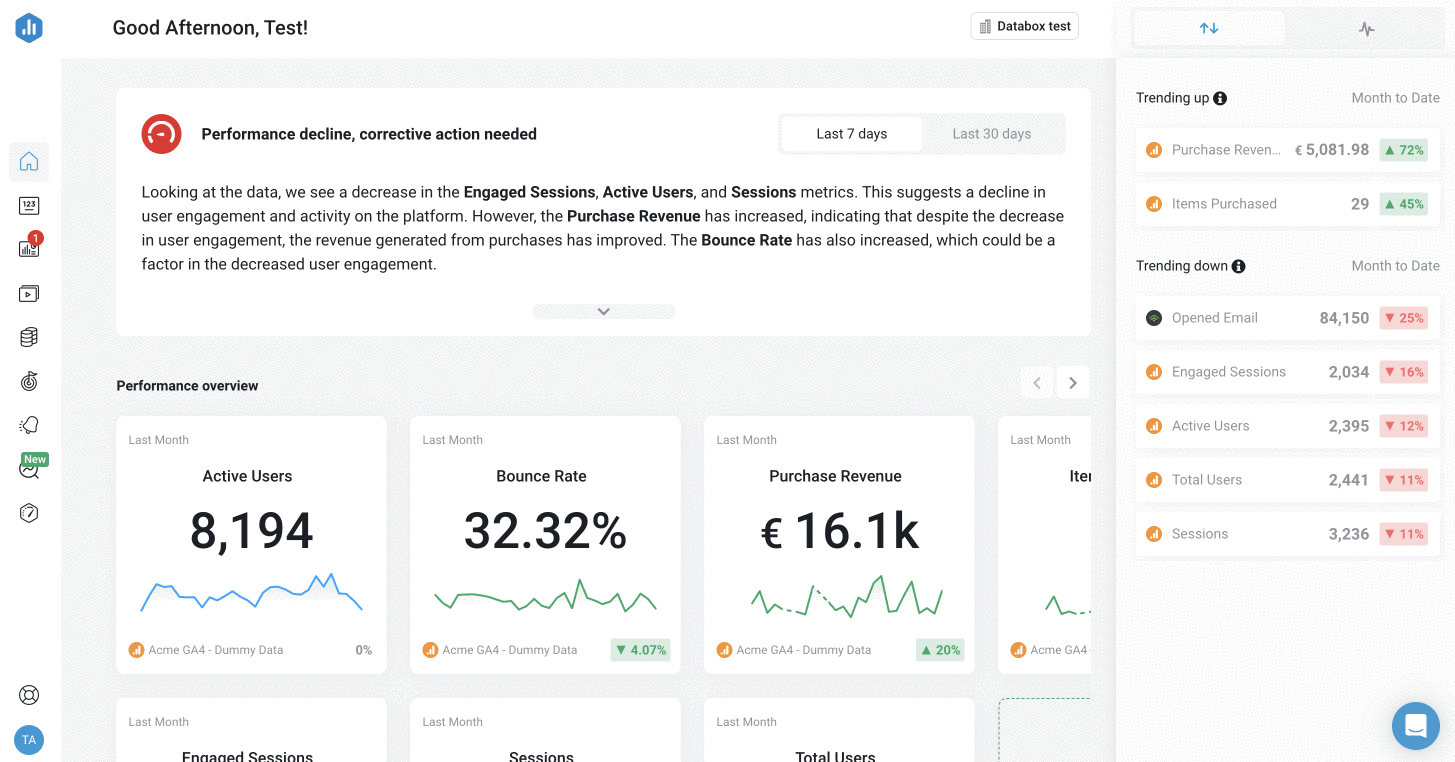Screen dimensions: 1455x762
Task: Click the Databox test button
Action: click(x=1024, y=26)
